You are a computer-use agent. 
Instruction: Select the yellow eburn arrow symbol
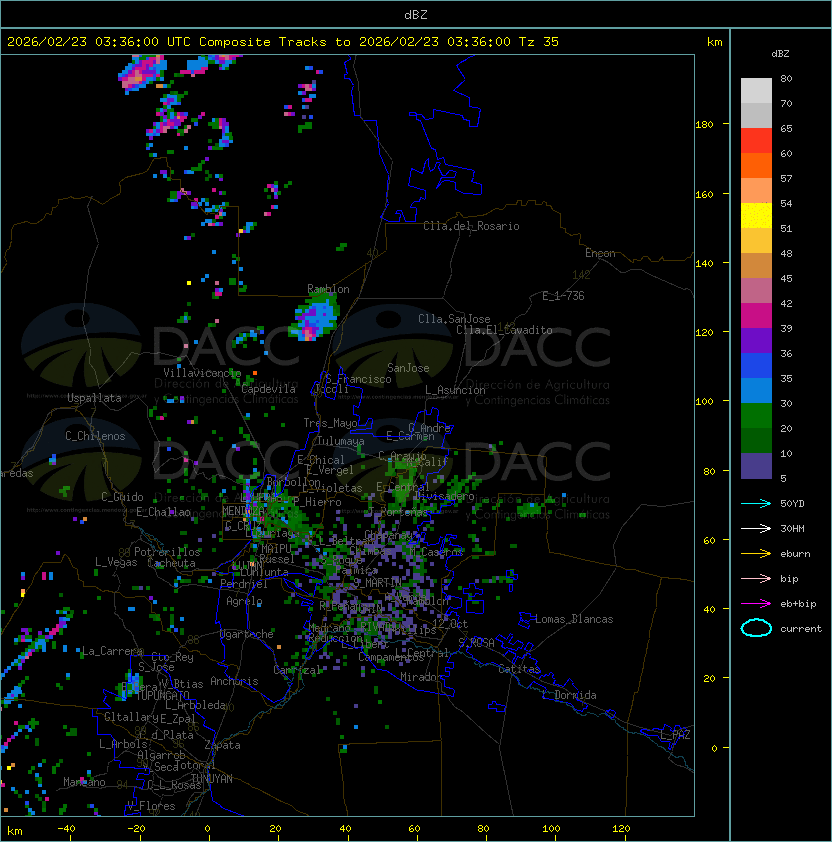coord(756,554)
